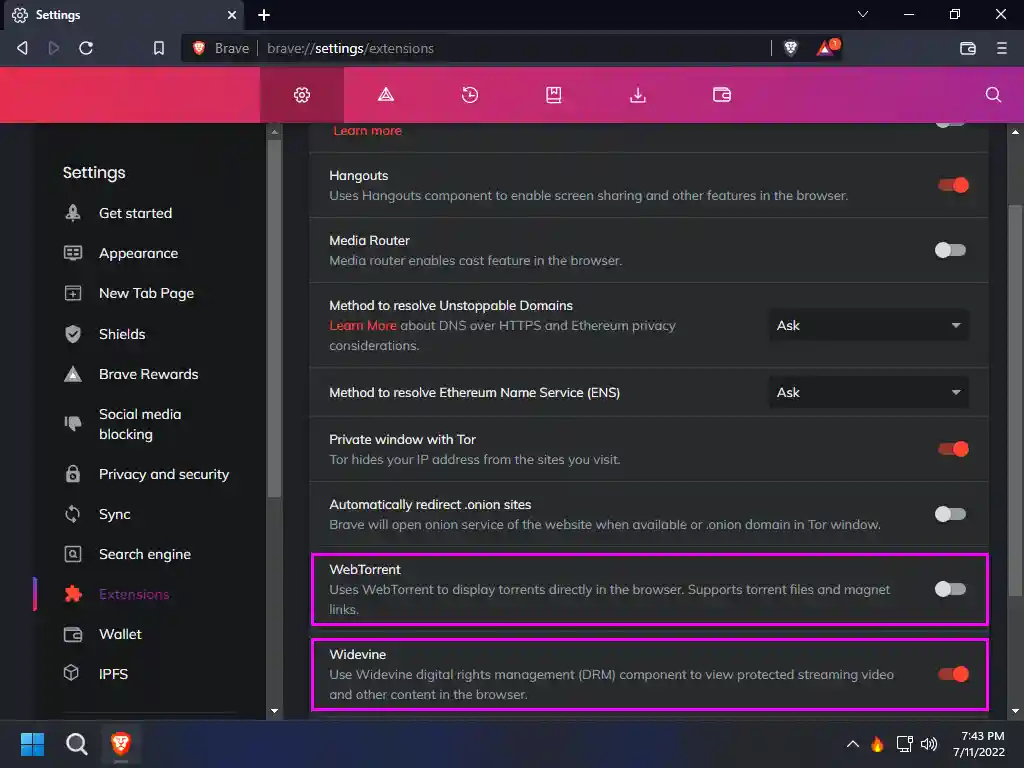Click Brave Shields lion icon in address bar
Screen dimensions: 1024x768
[x=791, y=48]
